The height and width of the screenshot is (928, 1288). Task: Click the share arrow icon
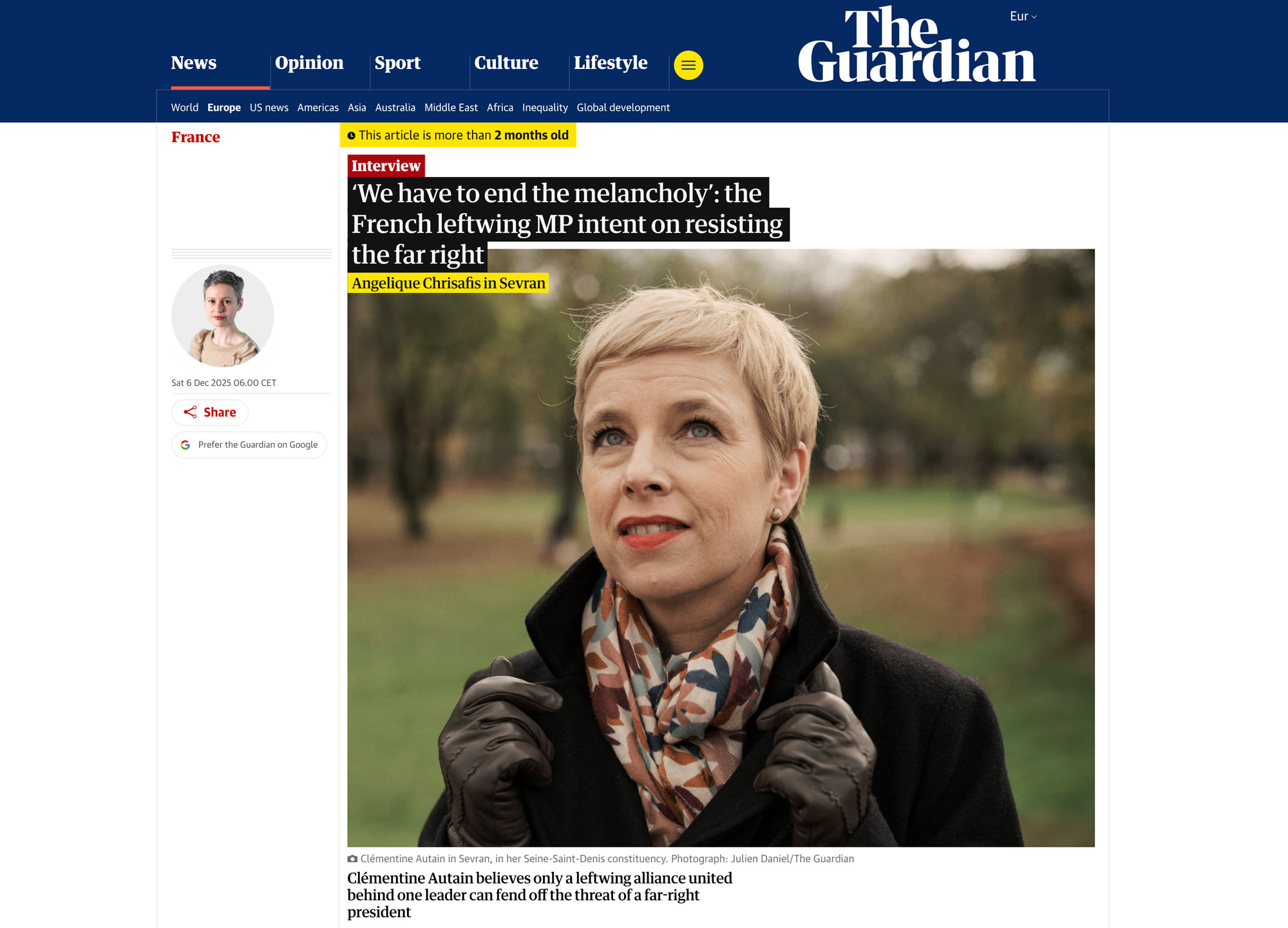(x=190, y=412)
